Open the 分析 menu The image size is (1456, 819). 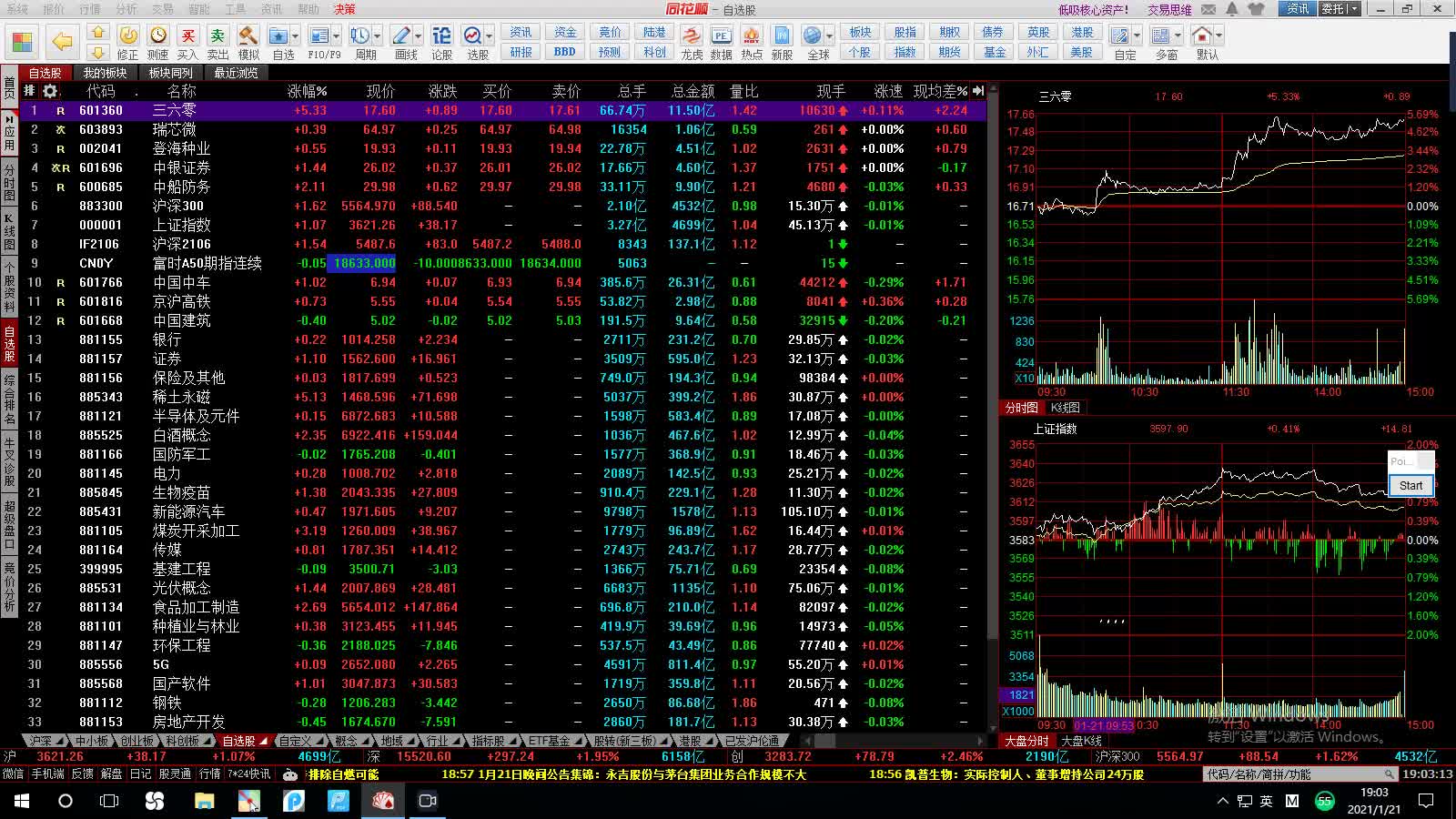[x=126, y=9]
